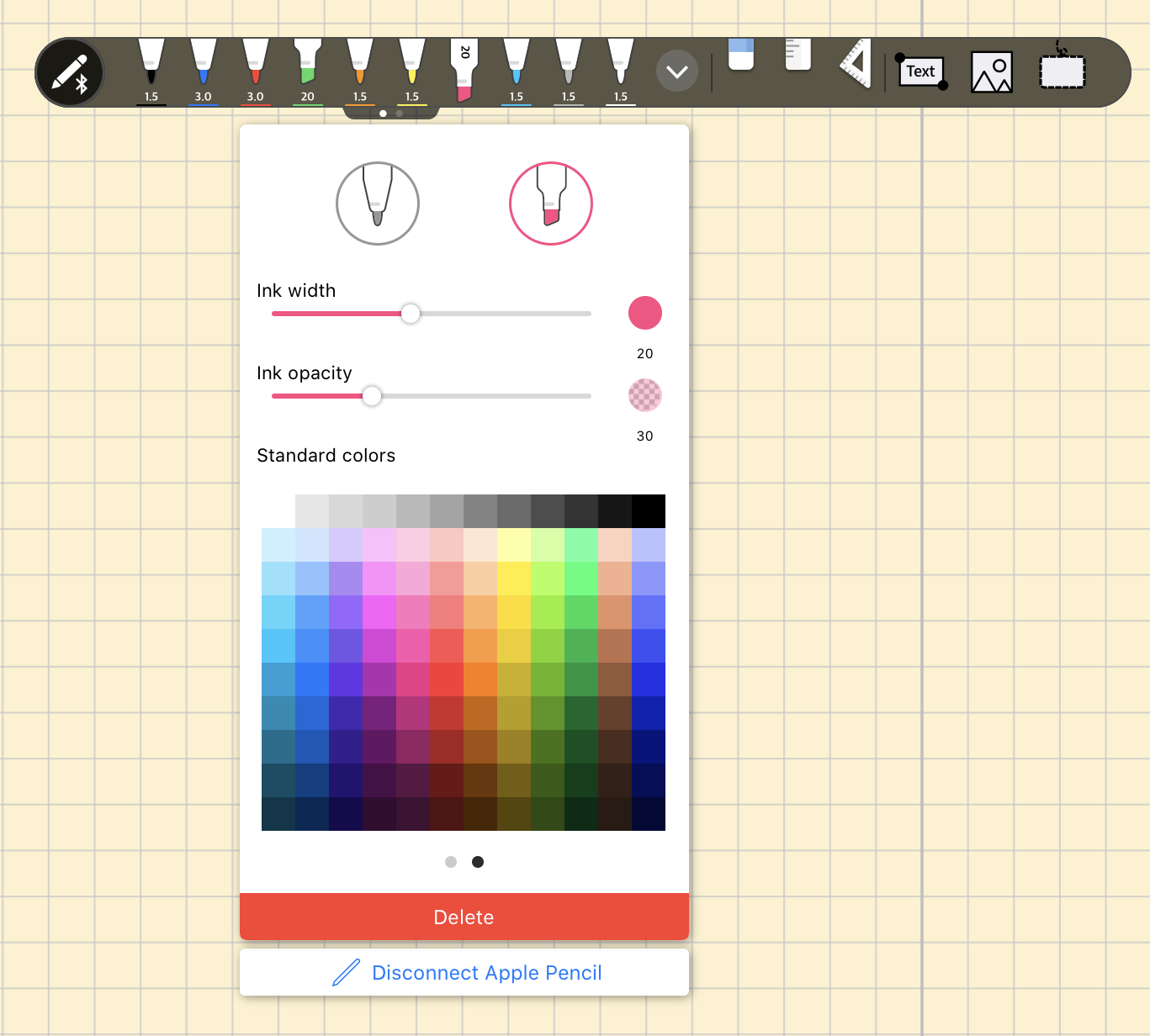The image size is (1150, 1036).
Task: Choose the highlighter tip type
Action: tap(551, 203)
